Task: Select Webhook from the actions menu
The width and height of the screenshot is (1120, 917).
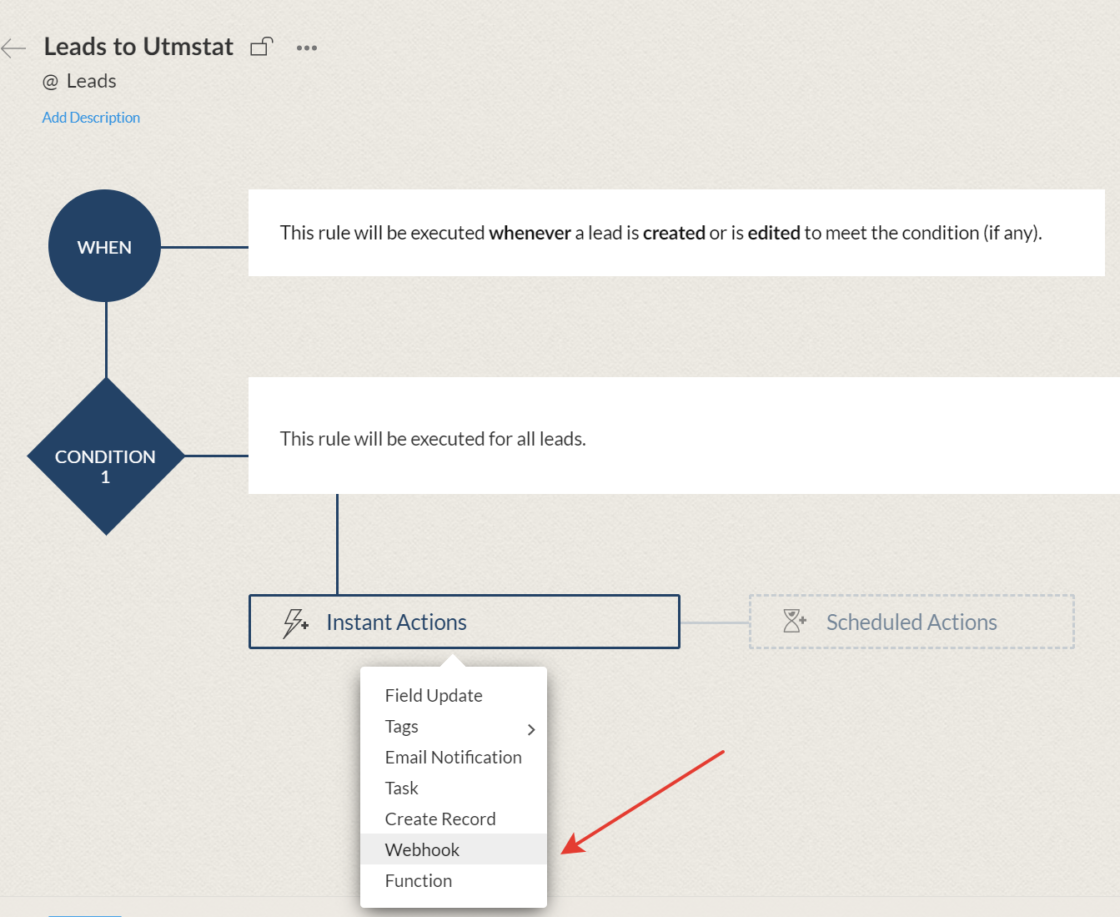Action: [x=422, y=849]
